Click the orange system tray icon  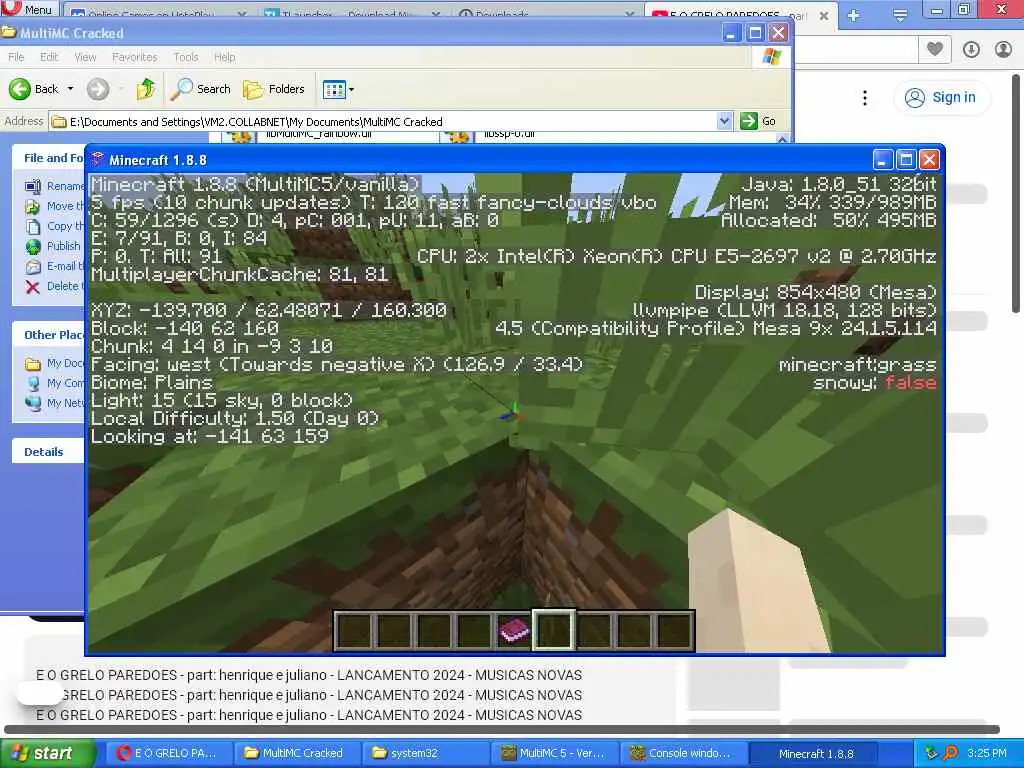pyautogui.click(x=951, y=753)
